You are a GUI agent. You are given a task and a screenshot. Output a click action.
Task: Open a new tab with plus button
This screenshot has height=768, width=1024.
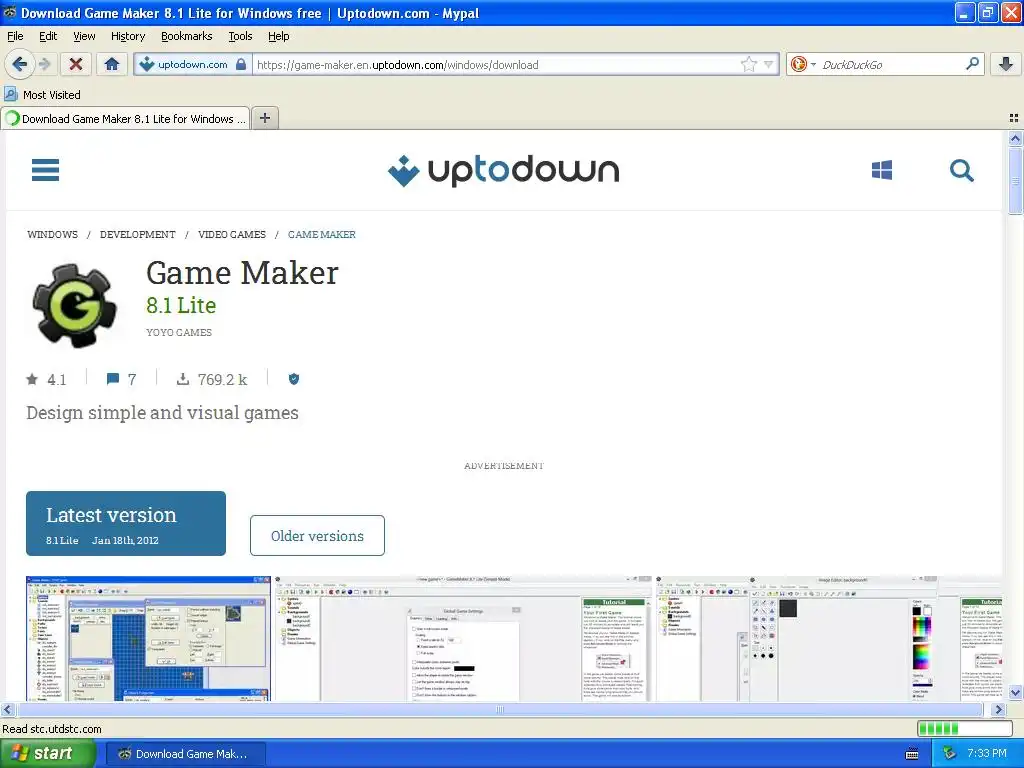(264, 118)
